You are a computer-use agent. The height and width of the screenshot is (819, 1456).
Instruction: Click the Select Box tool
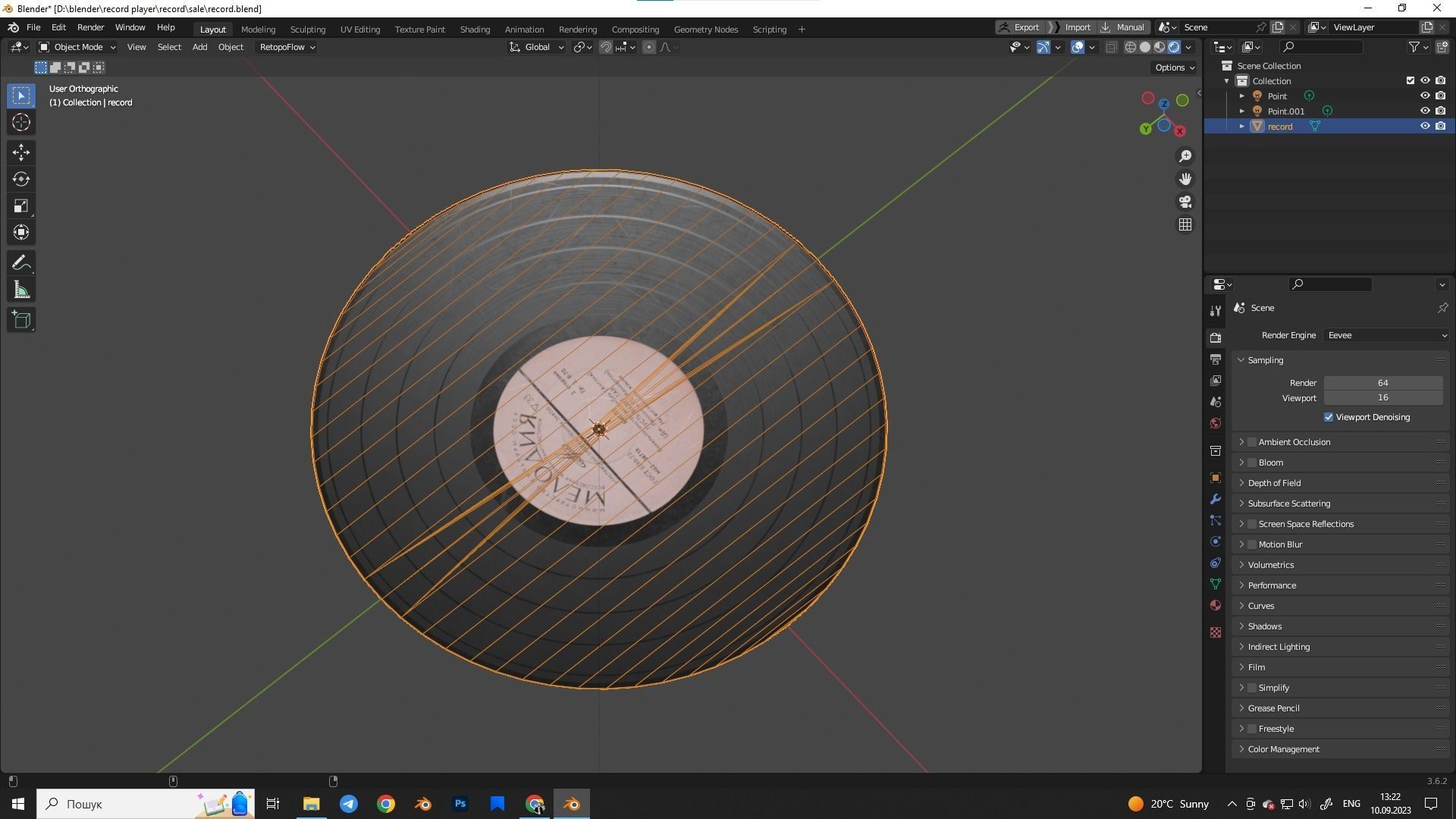click(21, 96)
